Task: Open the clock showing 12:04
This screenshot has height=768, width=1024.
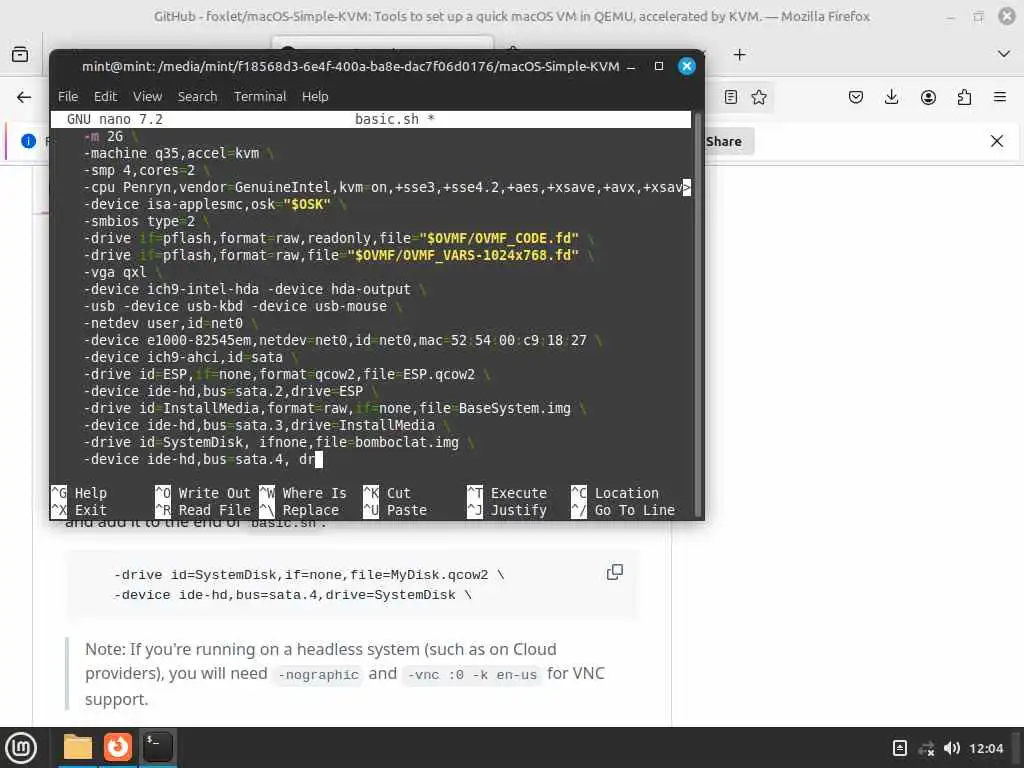Action: 986,748
